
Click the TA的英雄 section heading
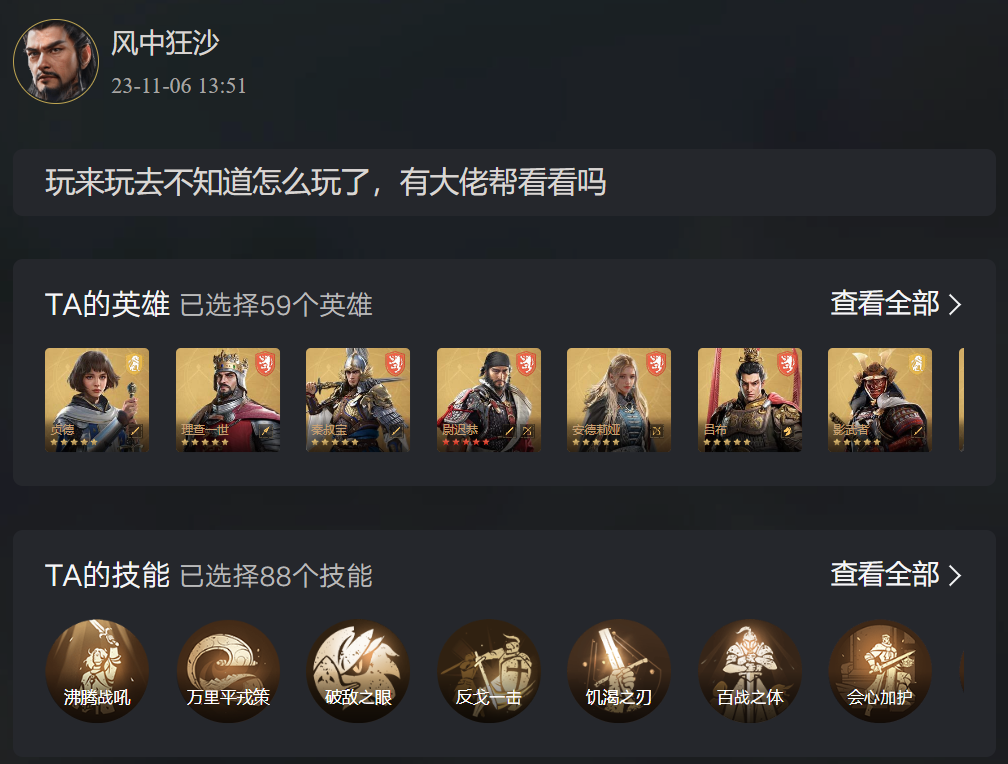click(x=107, y=304)
